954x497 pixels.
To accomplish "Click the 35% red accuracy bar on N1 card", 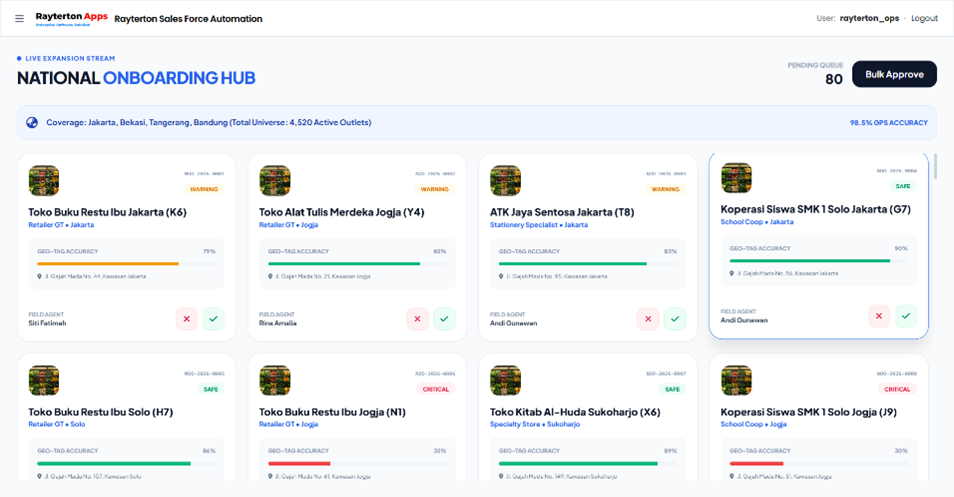I will coord(357,464).
